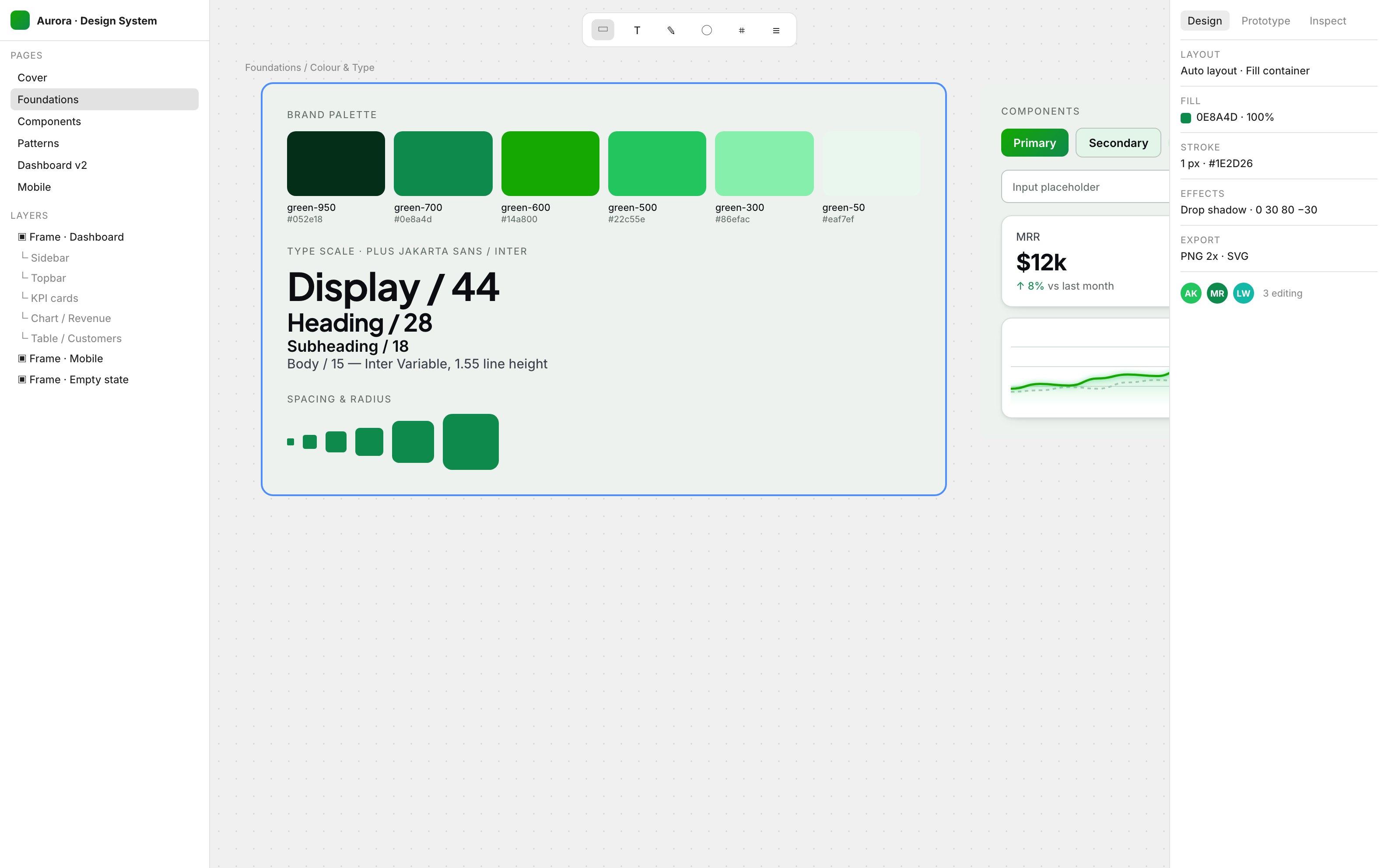Screen dimensions: 1388x868
Task: Click the Primary button component
Action: coord(1034,142)
